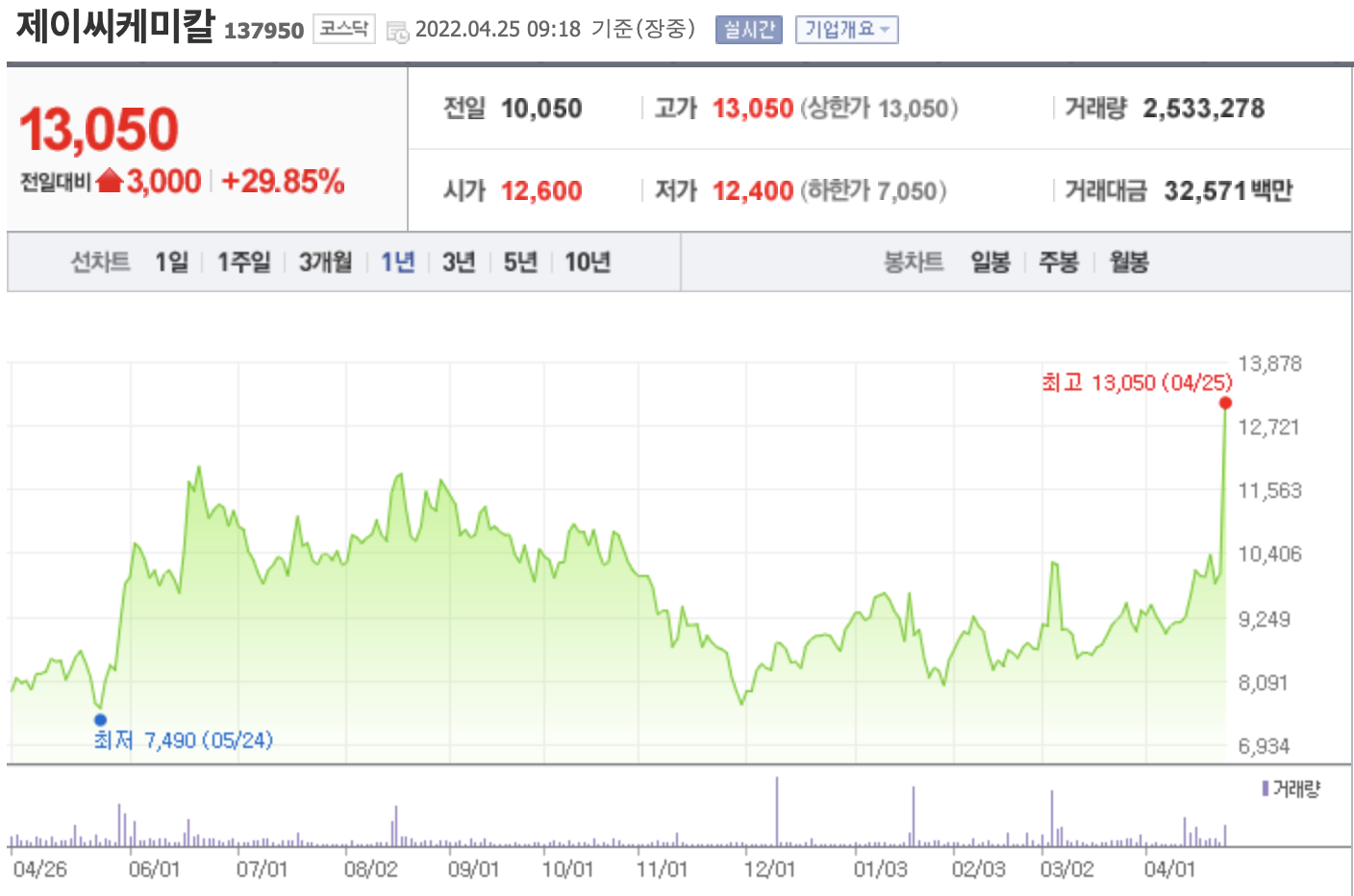Image resolution: width=1354 pixels, height=896 pixels.
Task: Click the 10,406 price axis label
Action: pos(1269,554)
